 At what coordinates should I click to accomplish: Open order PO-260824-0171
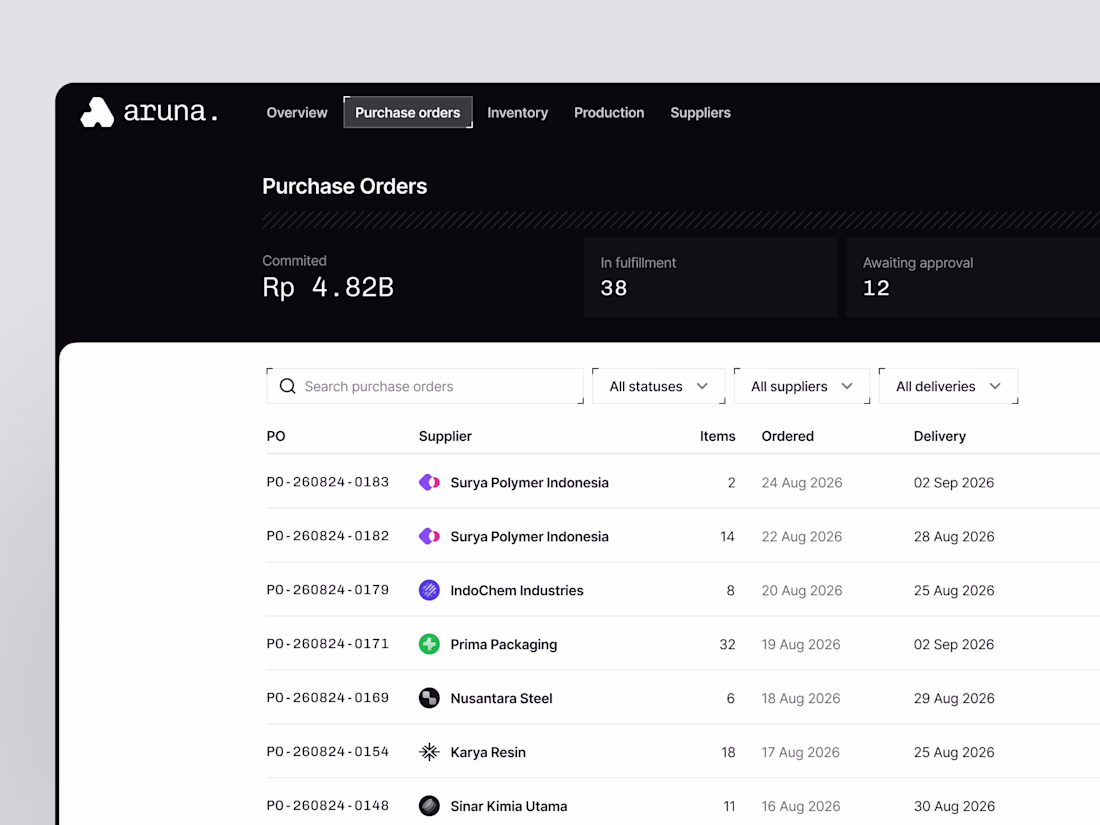[328, 644]
